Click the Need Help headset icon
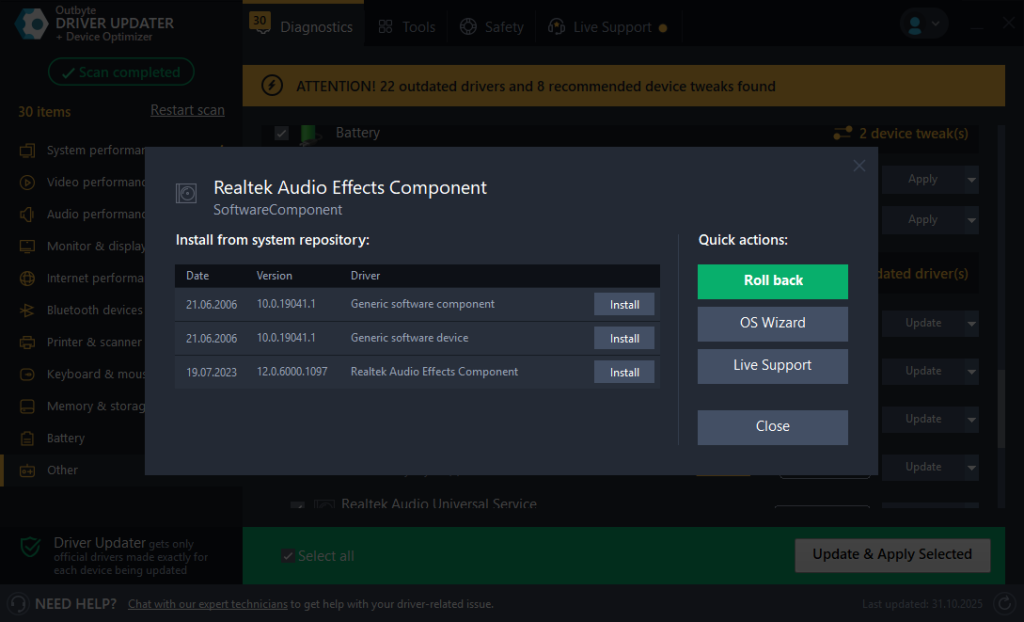The width and height of the screenshot is (1024, 622). point(17,604)
